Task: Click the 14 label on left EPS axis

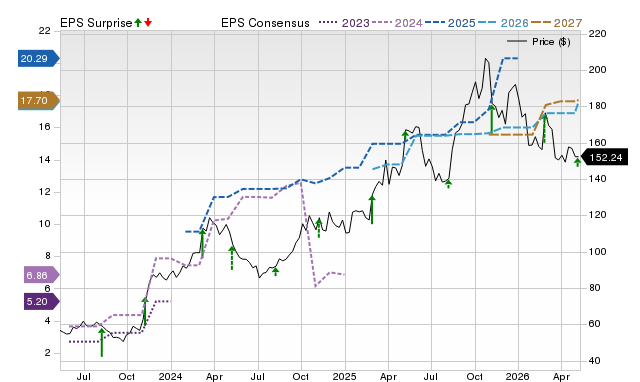Action: pos(44,160)
